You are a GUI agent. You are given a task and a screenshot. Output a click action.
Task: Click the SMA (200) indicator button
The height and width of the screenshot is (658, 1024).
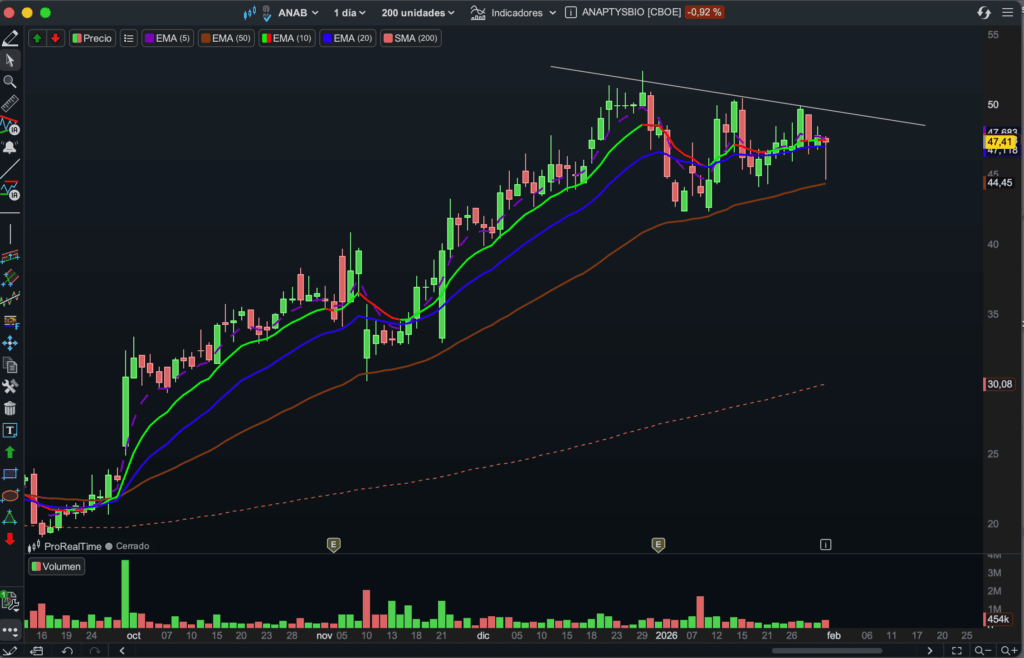(x=411, y=38)
